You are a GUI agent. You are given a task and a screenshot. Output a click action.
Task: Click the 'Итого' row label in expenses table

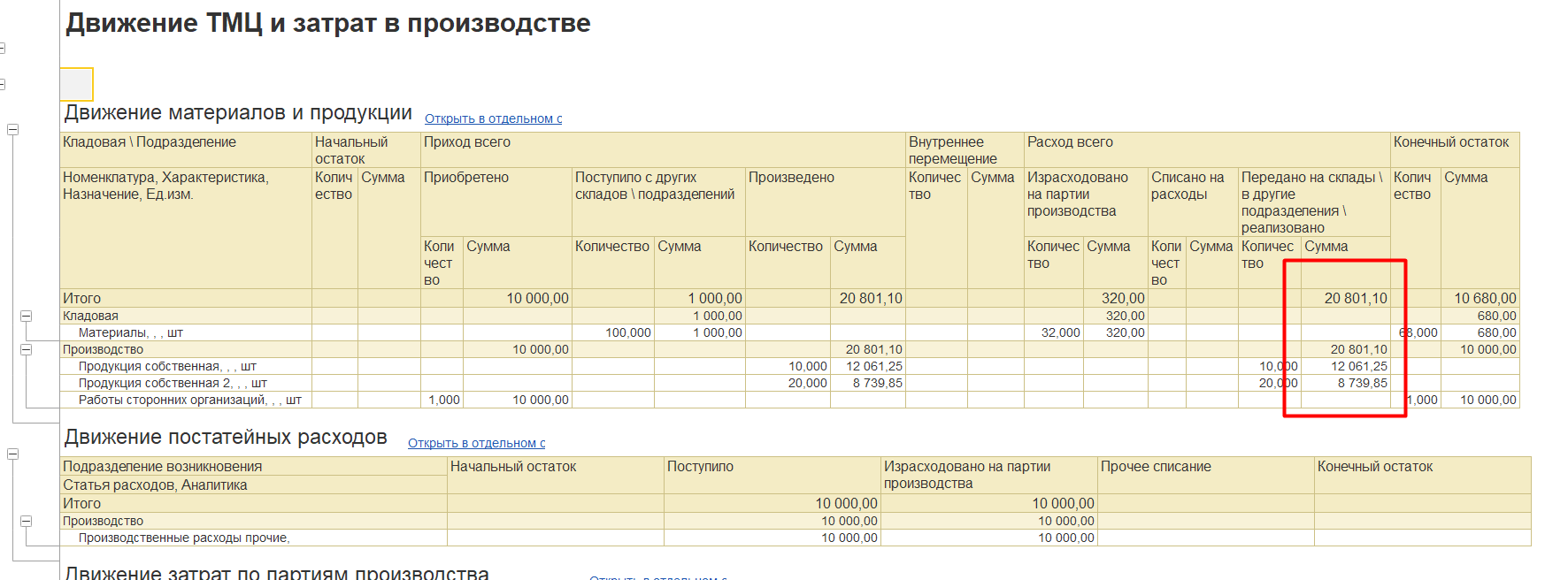click(x=81, y=503)
